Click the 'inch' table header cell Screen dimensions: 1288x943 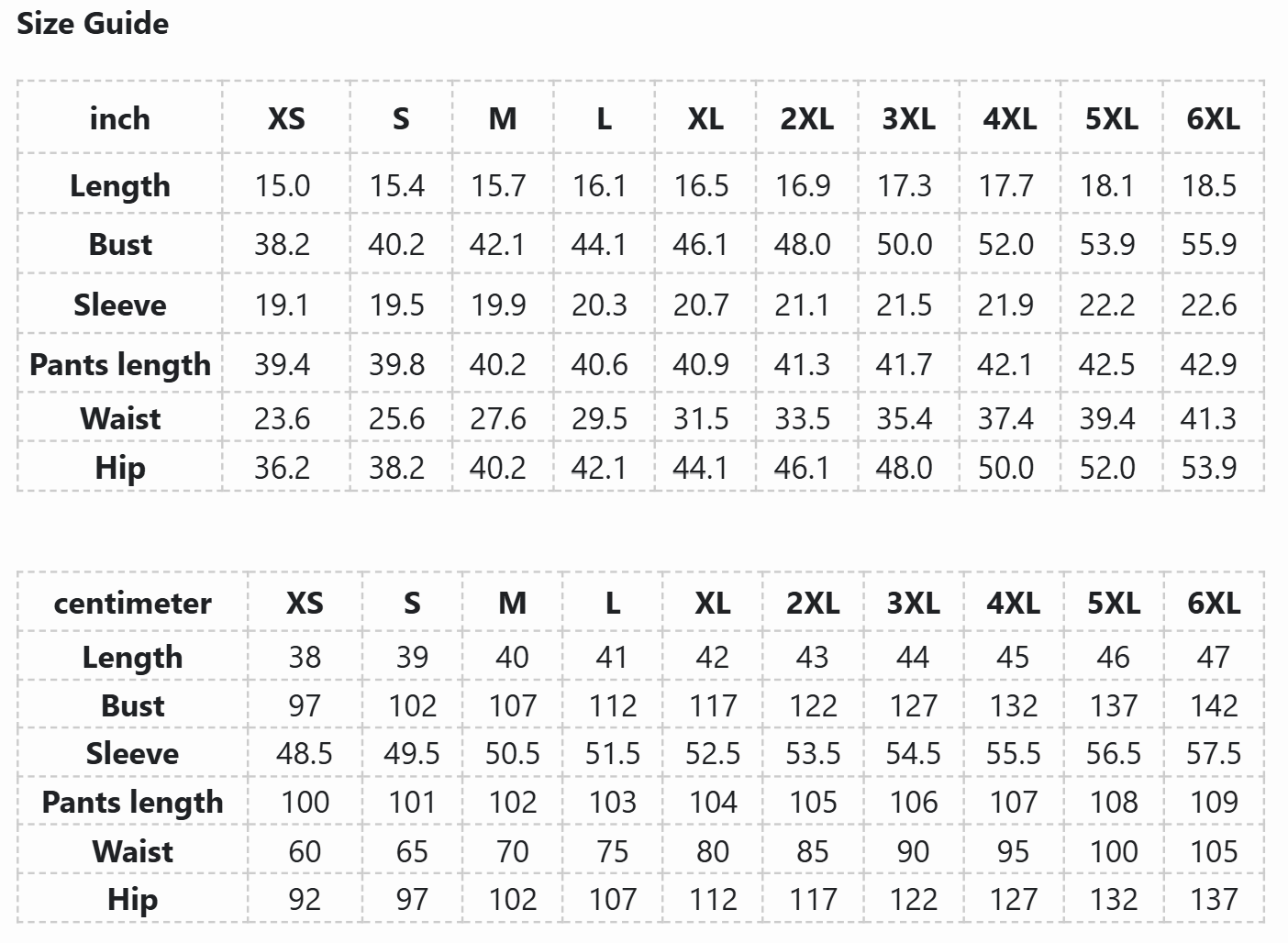(x=119, y=118)
